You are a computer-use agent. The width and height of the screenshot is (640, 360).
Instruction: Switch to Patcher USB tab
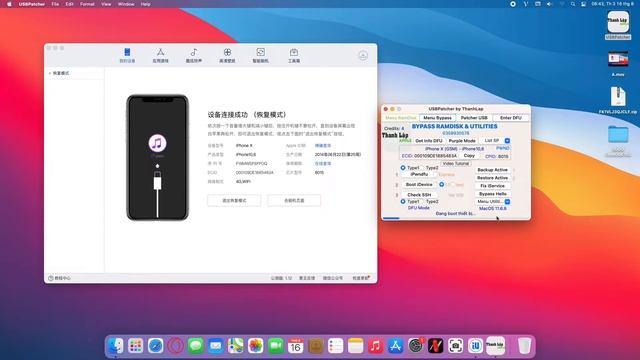tap(474, 118)
